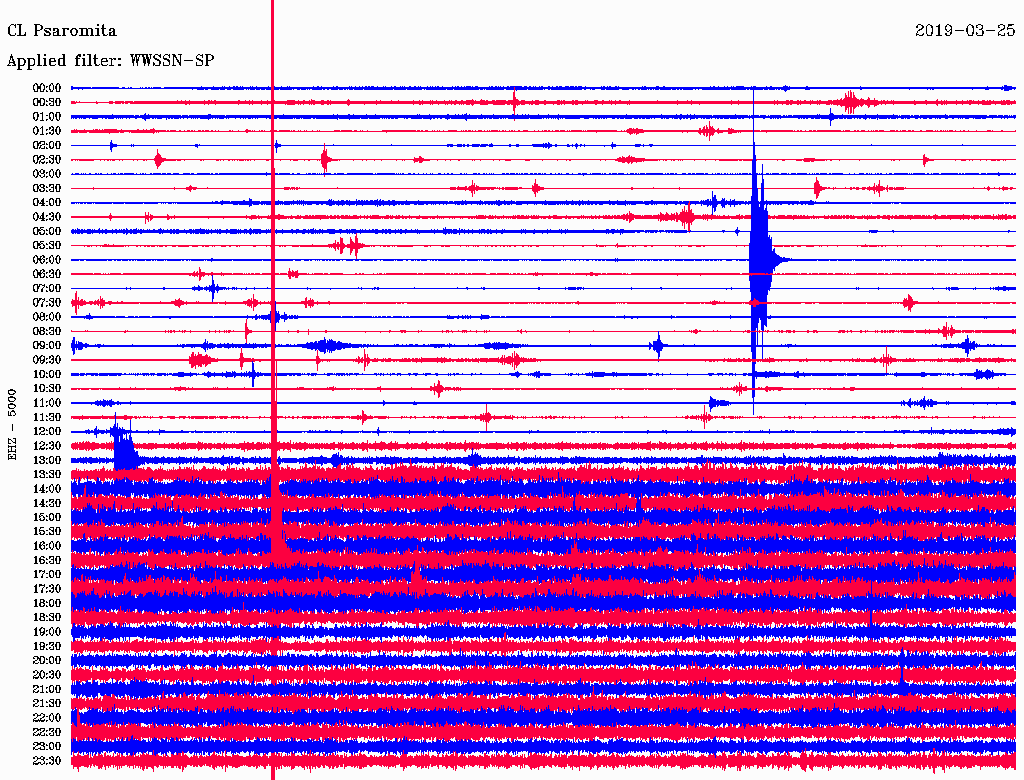Select the 07:00 time label
The image size is (1024, 780).
pyautogui.click(x=47, y=289)
